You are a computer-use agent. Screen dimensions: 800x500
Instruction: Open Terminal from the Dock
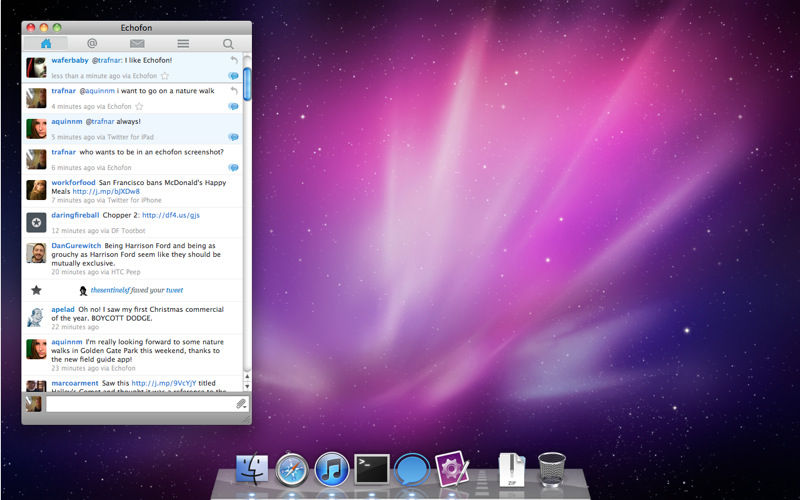pos(372,469)
